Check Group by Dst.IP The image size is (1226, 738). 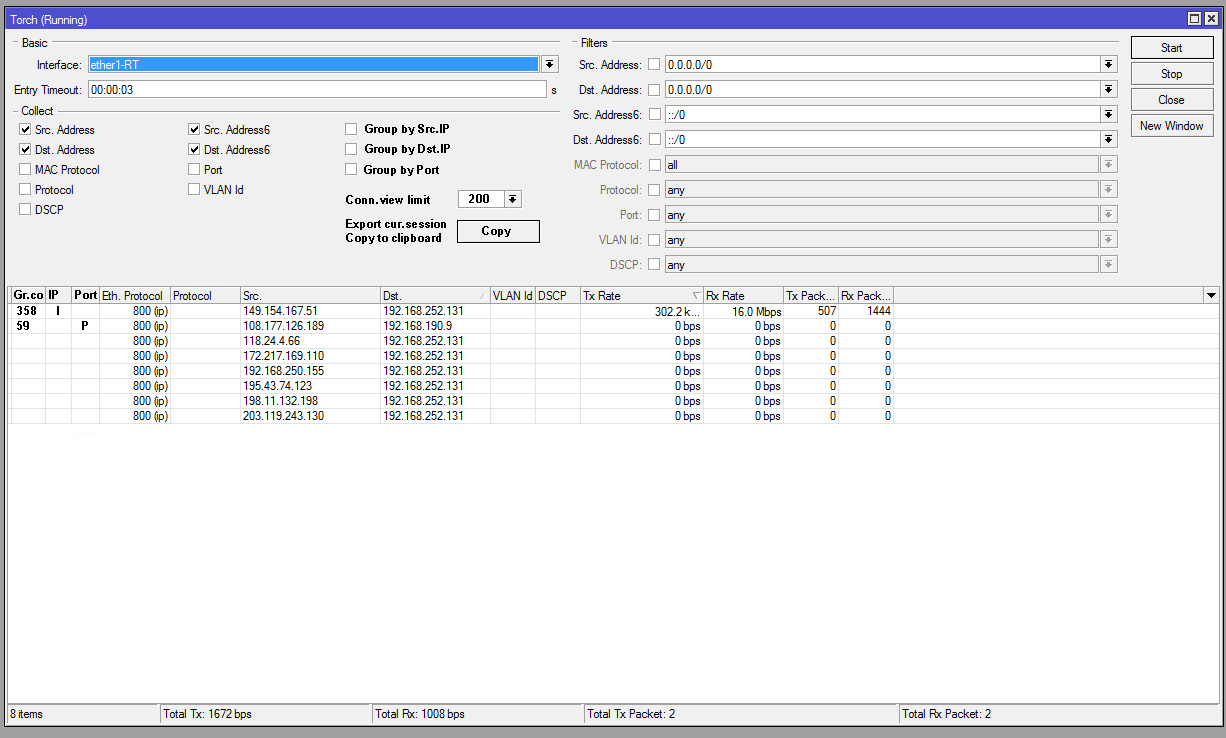[x=351, y=149]
